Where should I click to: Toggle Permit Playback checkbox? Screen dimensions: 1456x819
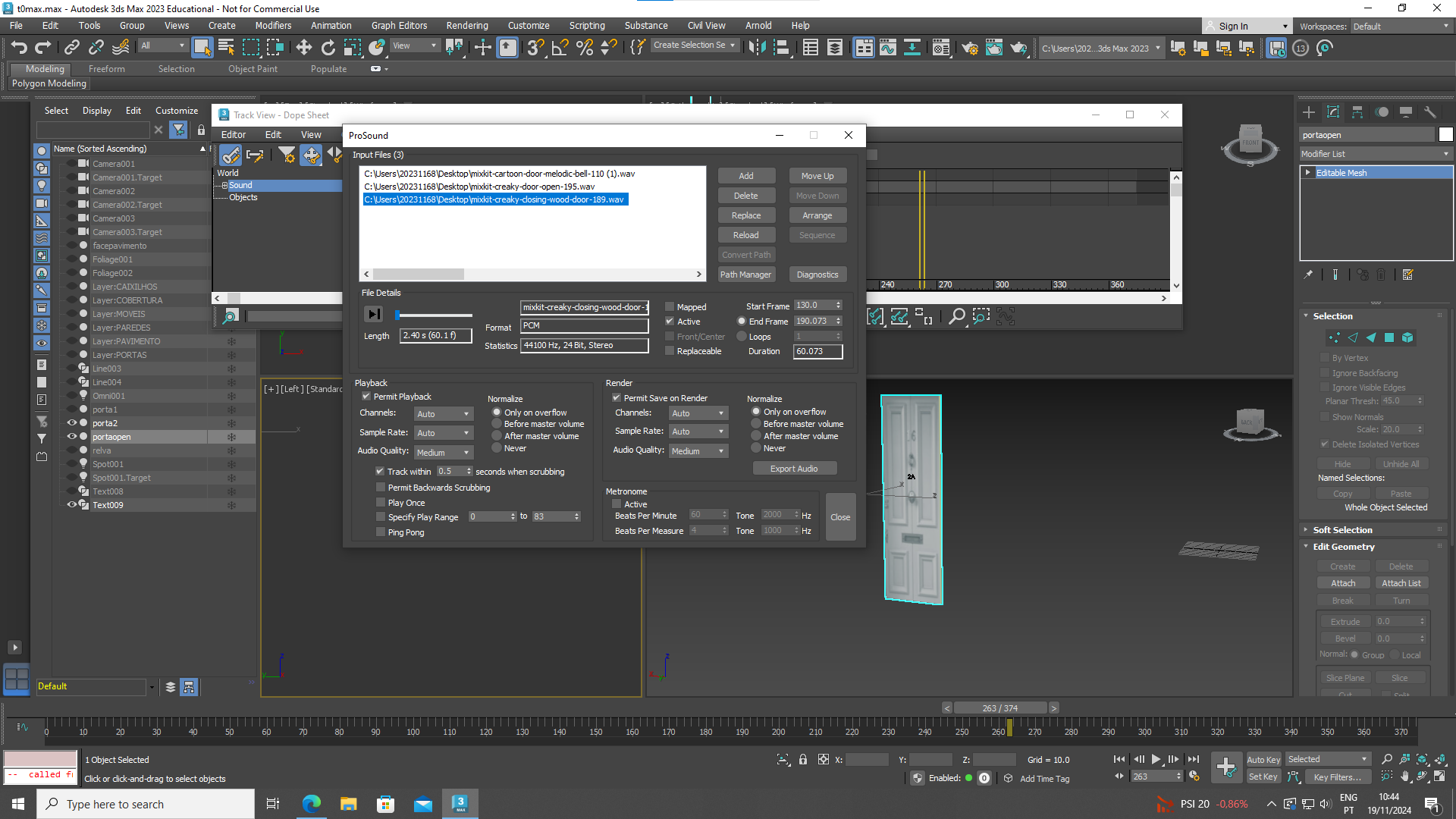[x=366, y=397]
